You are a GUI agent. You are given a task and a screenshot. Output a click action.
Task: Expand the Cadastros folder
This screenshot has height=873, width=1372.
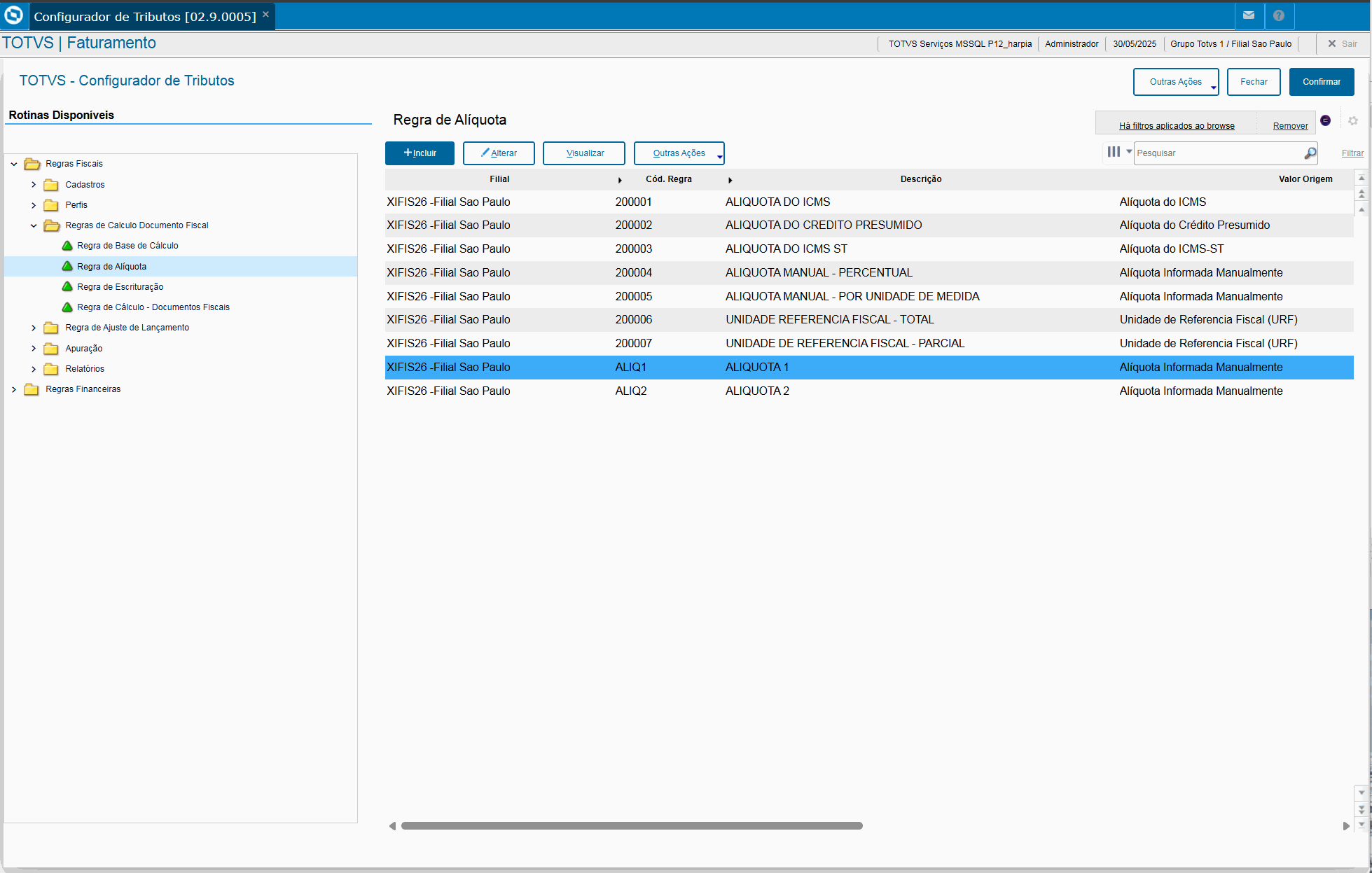click(x=34, y=185)
